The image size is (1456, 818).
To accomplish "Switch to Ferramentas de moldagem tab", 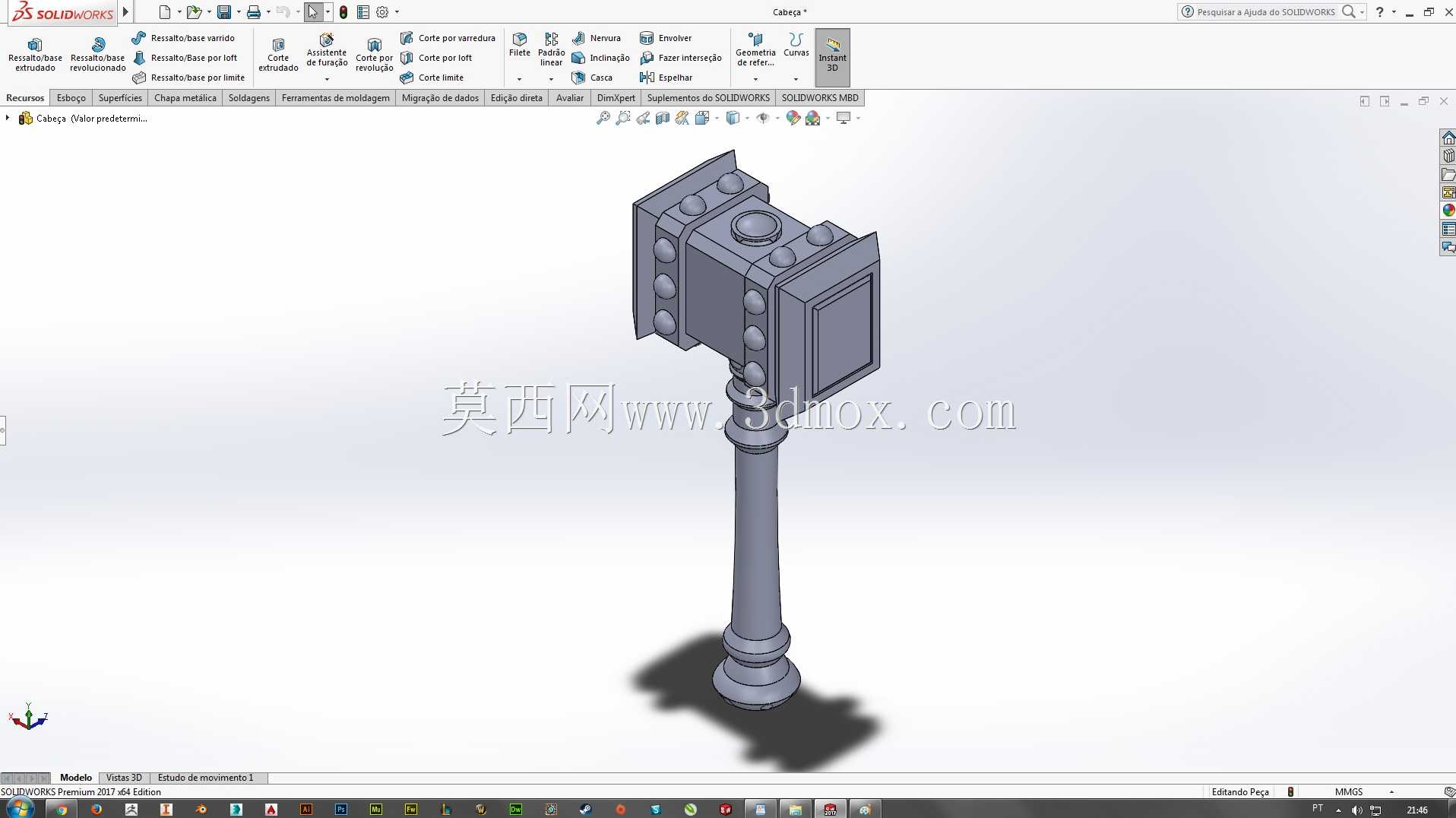I will pyautogui.click(x=336, y=98).
